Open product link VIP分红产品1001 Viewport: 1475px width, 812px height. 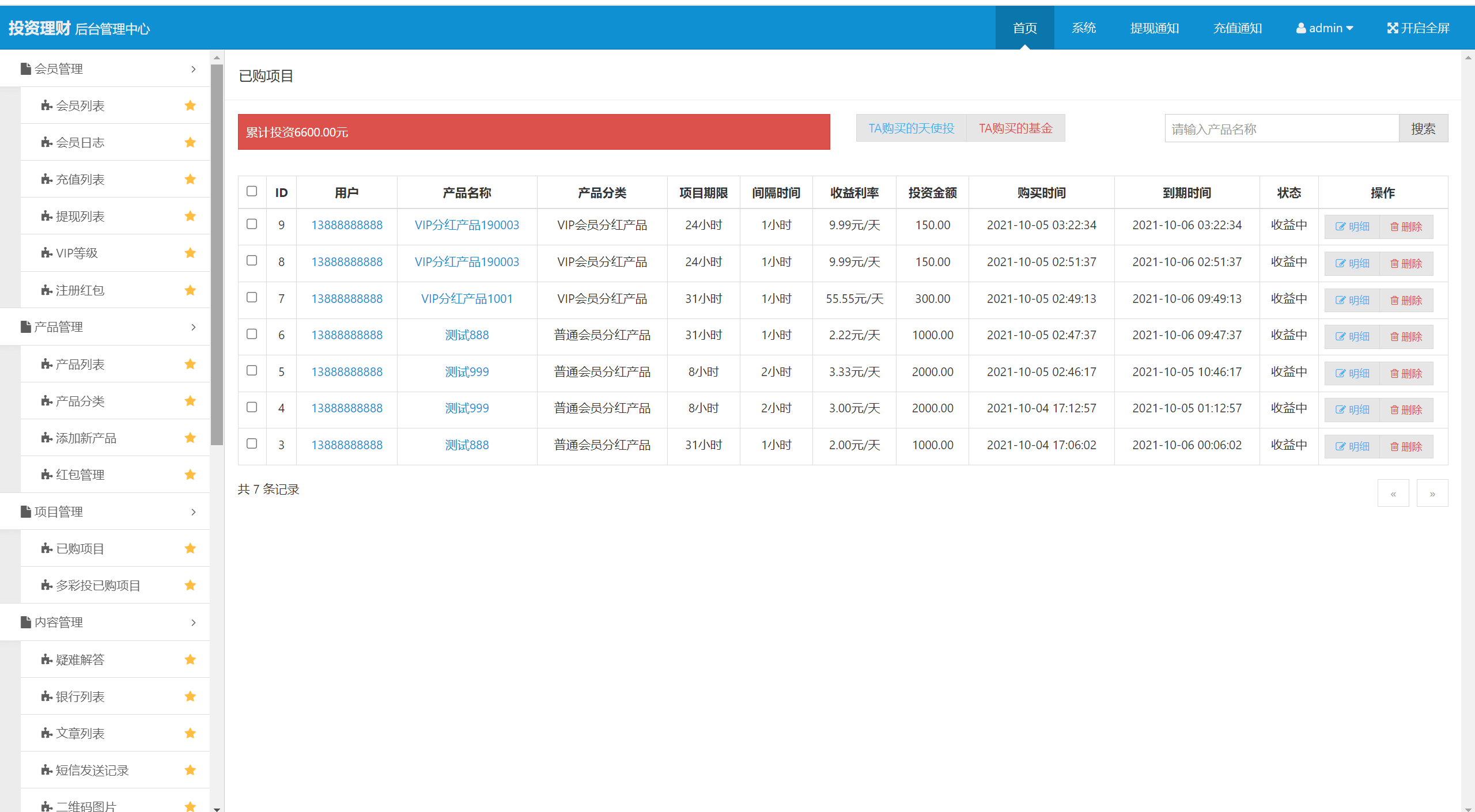click(x=467, y=298)
